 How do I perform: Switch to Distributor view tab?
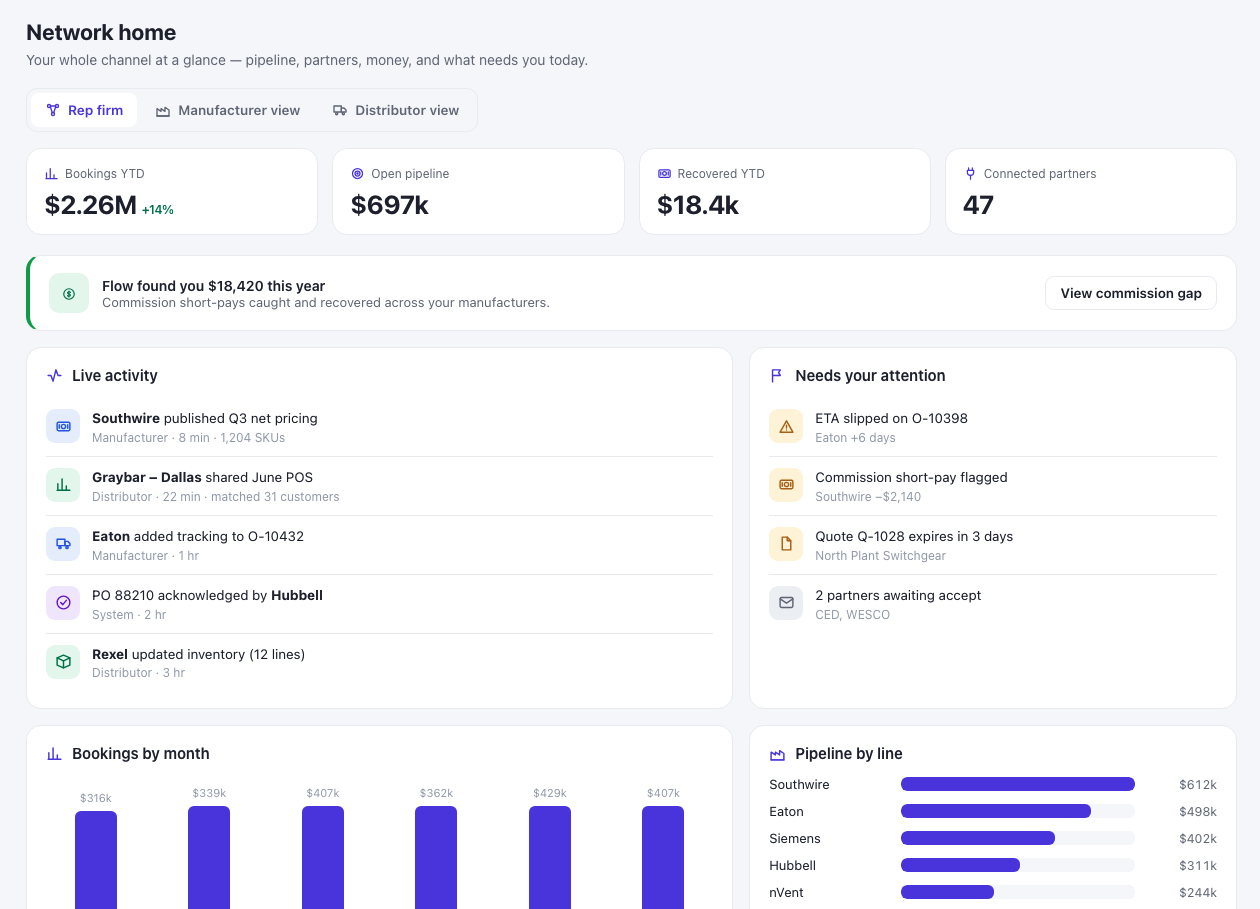pos(396,110)
